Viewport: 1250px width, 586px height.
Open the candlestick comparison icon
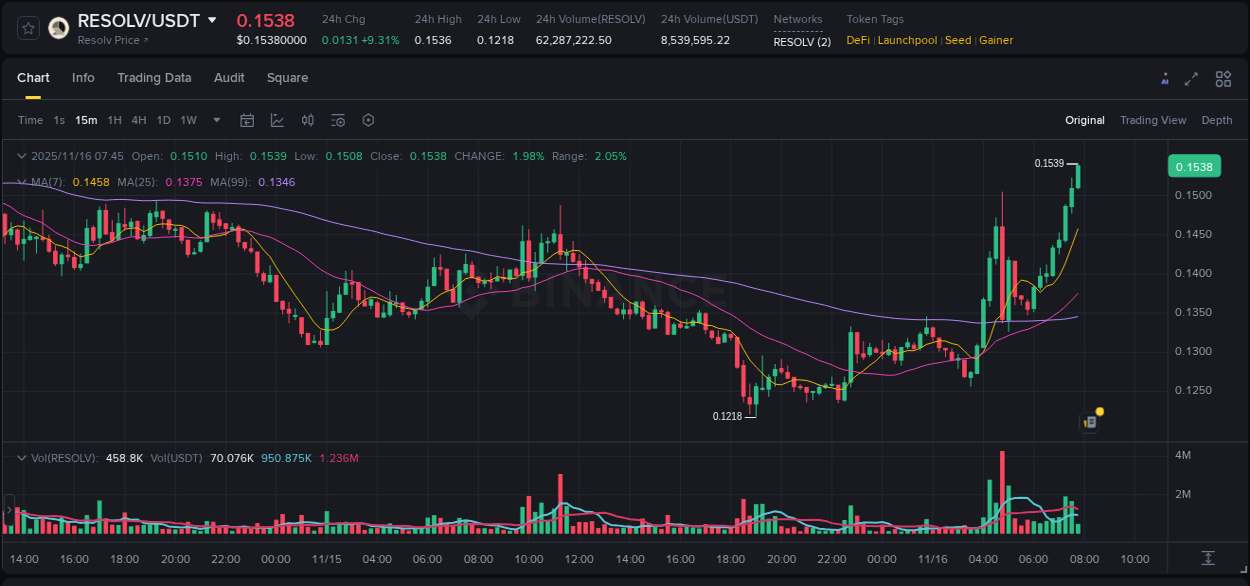309,120
